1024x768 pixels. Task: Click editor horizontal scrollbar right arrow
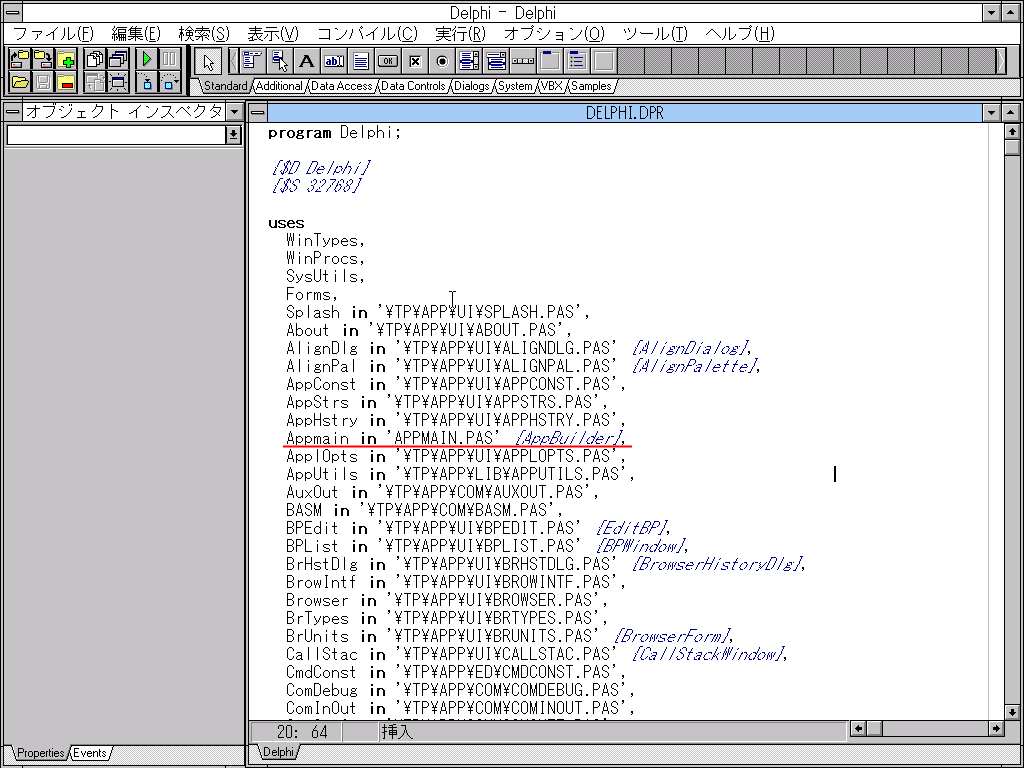coord(996,728)
